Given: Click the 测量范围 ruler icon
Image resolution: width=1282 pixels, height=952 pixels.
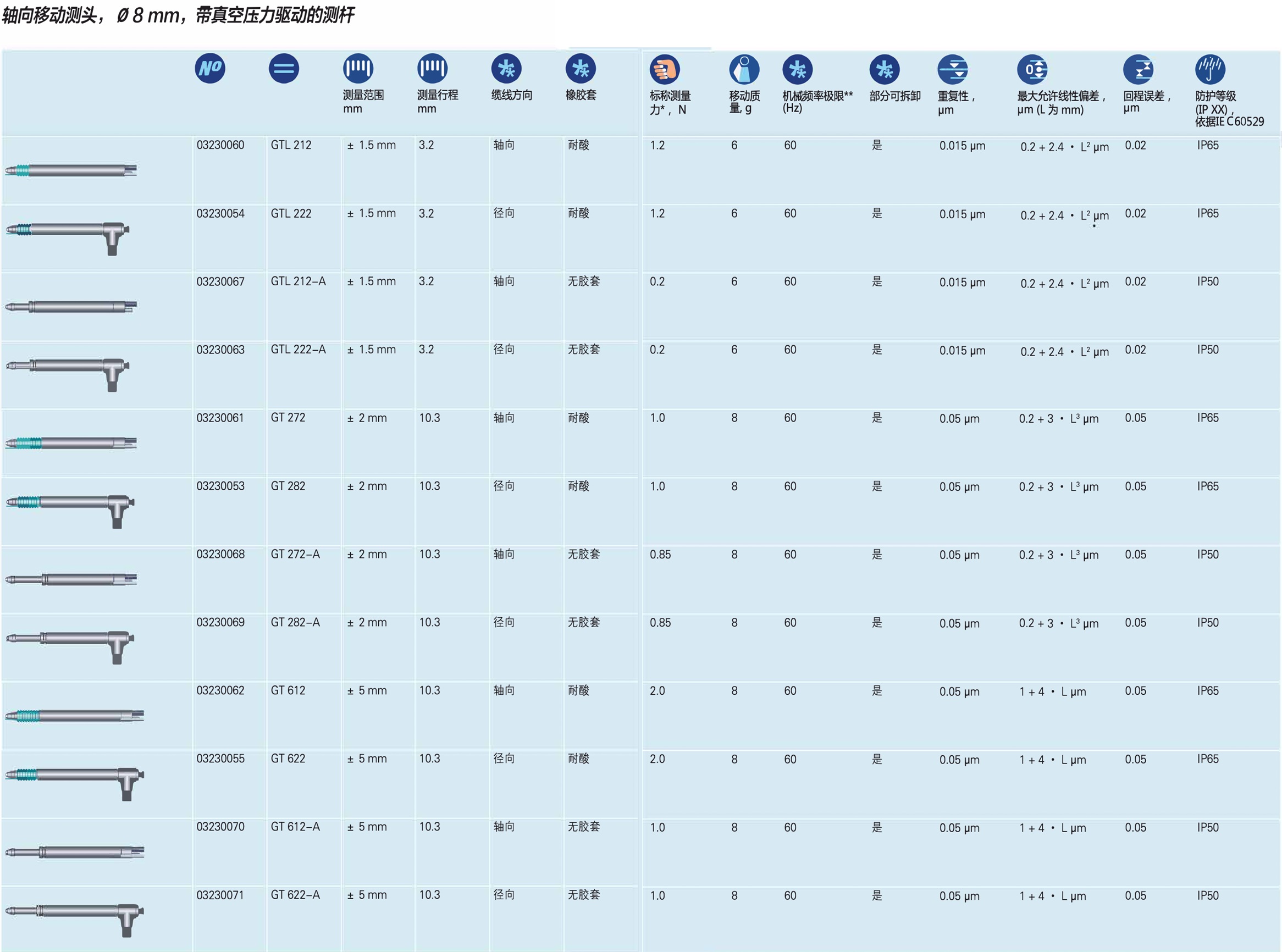Looking at the screenshot, I should pos(358,69).
